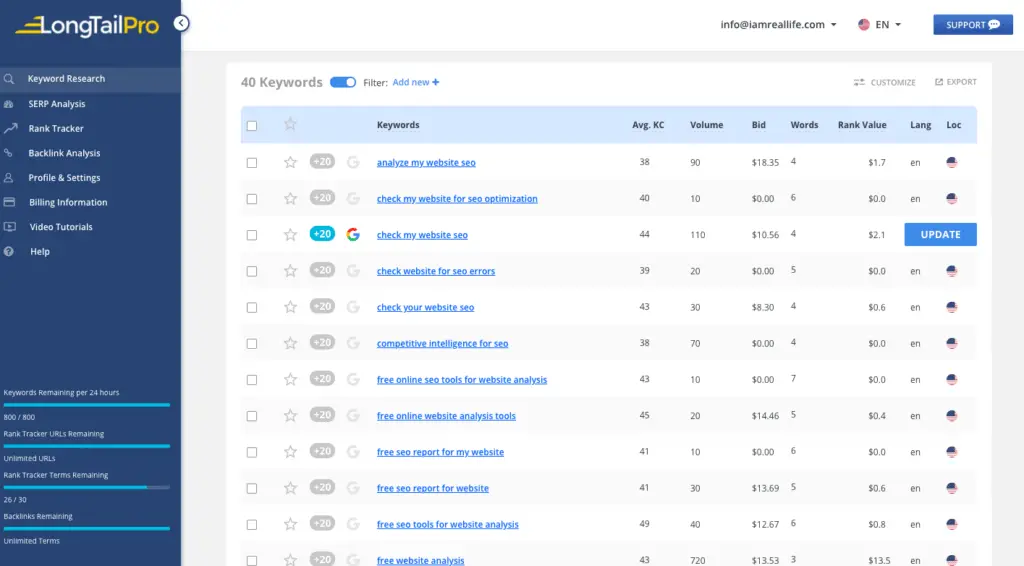Check the box for 'check my website seo'
The image size is (1024, 566).
tap(251, 235)
